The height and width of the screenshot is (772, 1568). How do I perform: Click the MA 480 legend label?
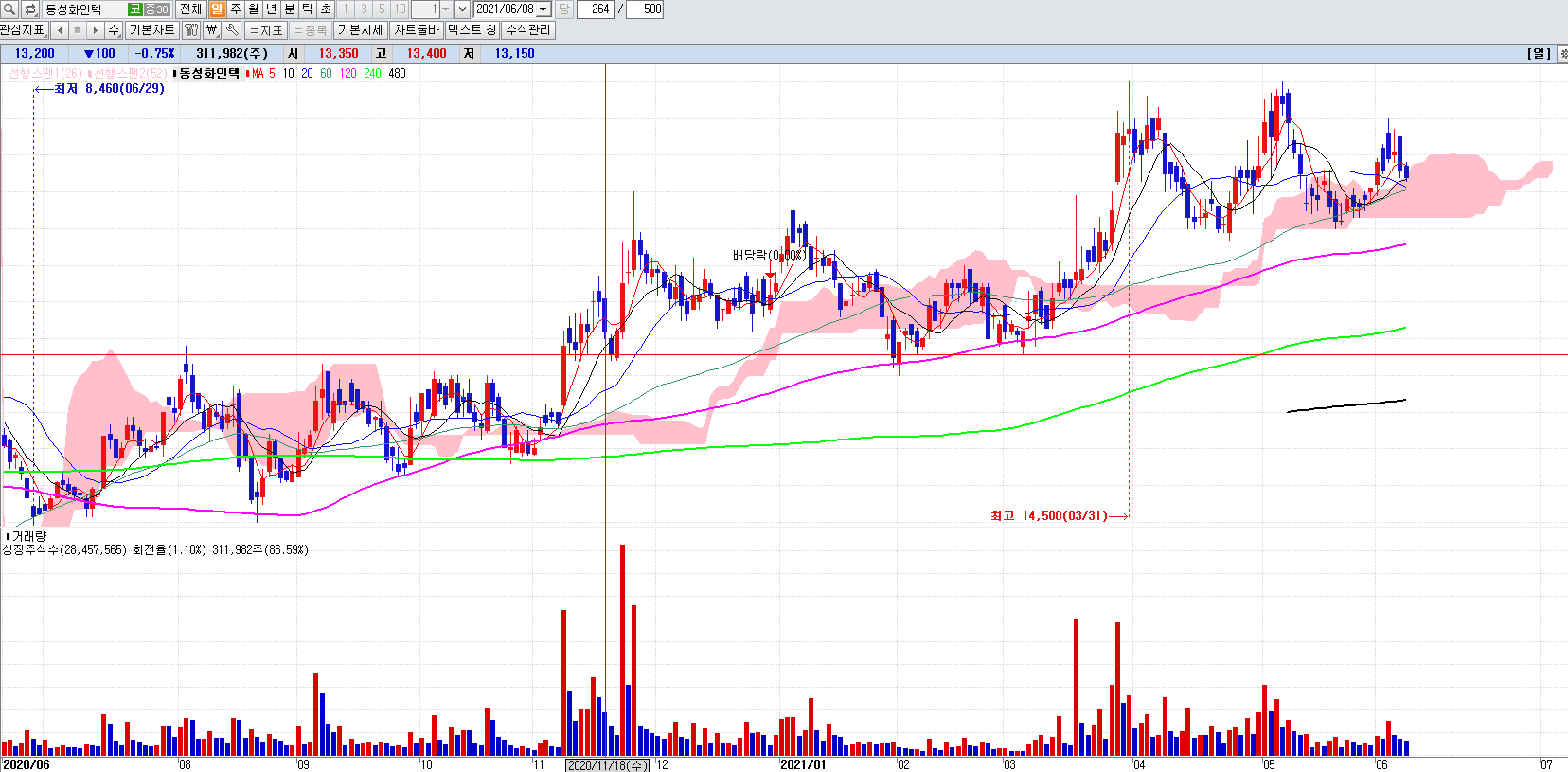397,73
